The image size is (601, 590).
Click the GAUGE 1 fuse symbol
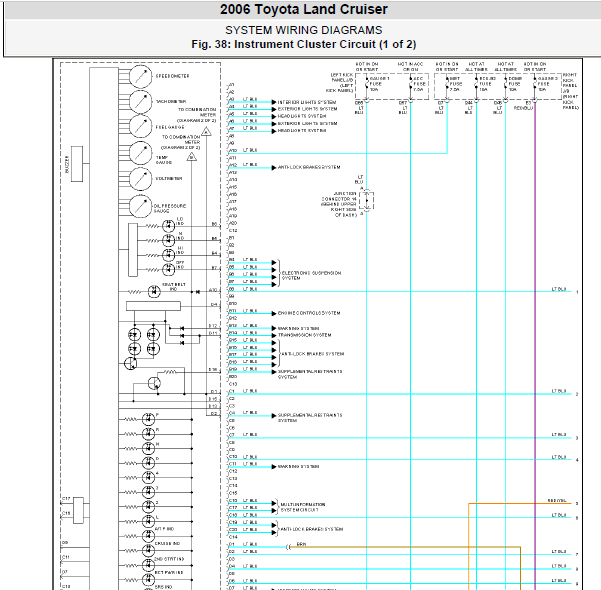tap(366, 84)
